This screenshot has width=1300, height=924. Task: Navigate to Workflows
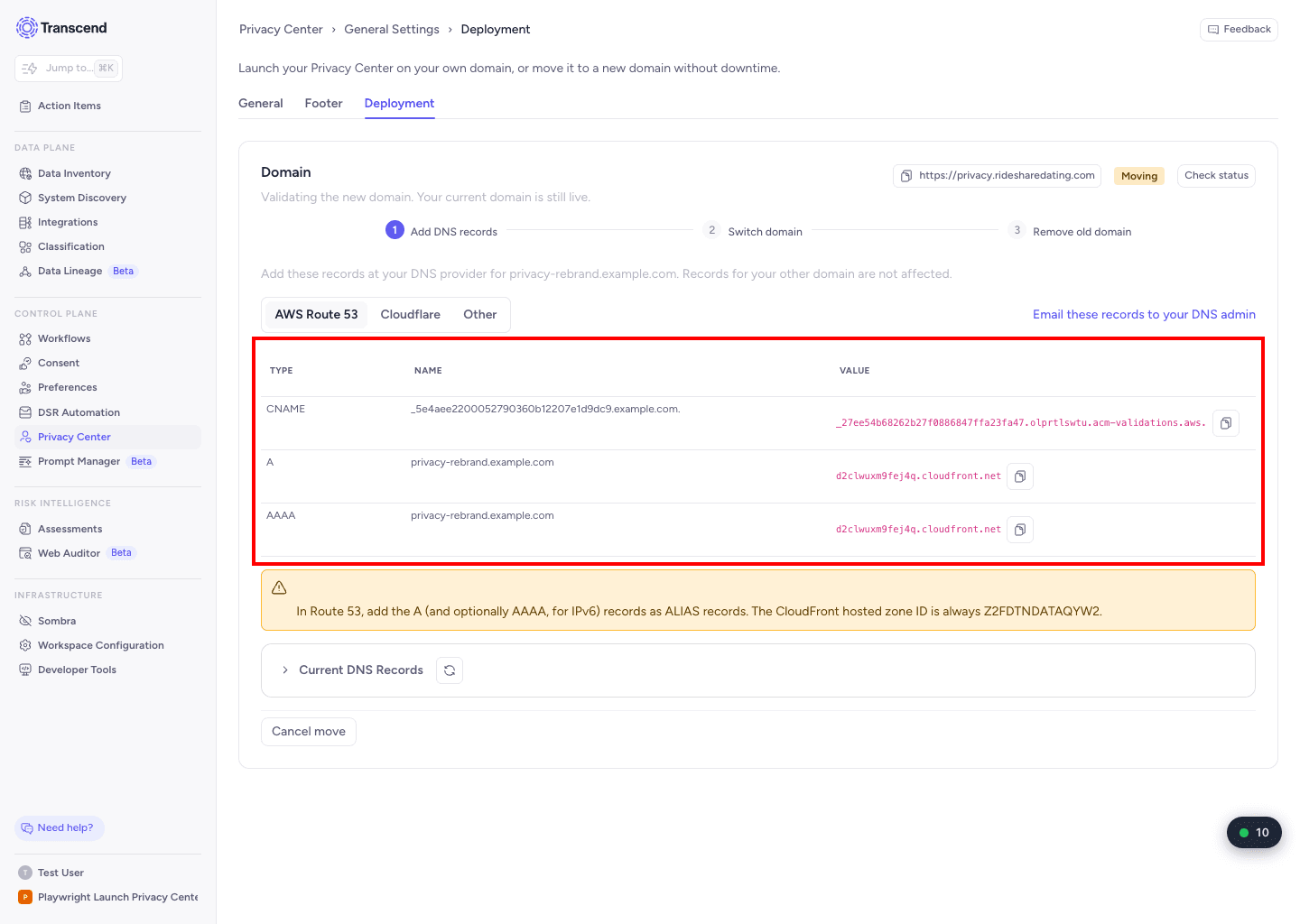click(64, 338)
